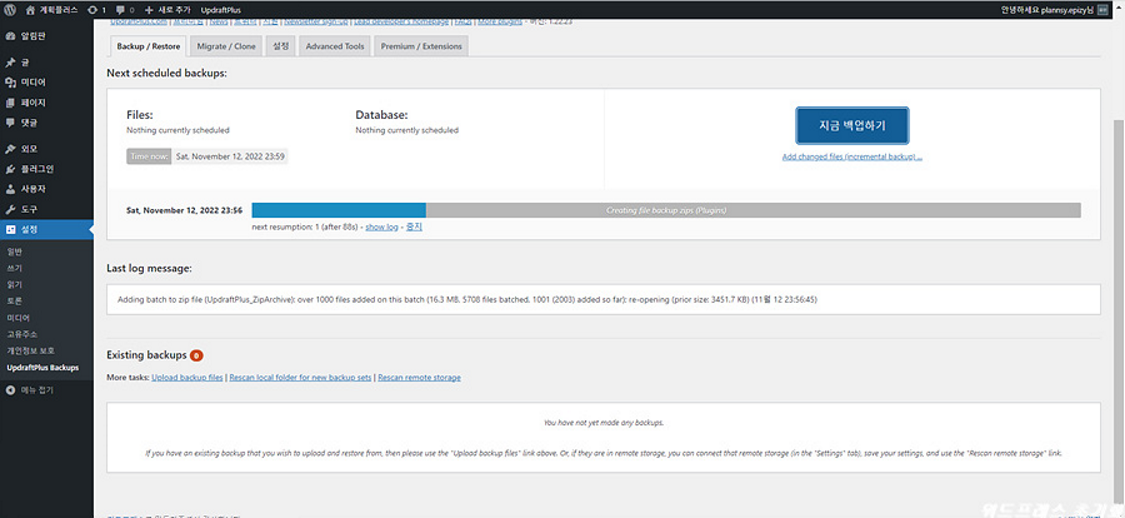Open the 미디어 submenu under 설정
The image size is (1125, 518).
pos(18,318)
